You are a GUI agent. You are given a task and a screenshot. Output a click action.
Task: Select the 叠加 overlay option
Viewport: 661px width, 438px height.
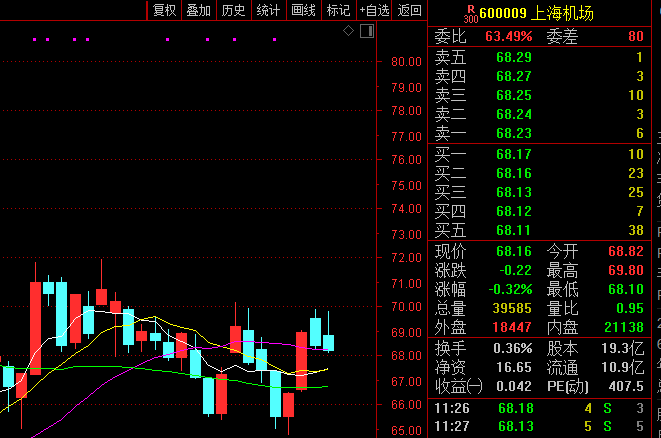tap(199, 10)
